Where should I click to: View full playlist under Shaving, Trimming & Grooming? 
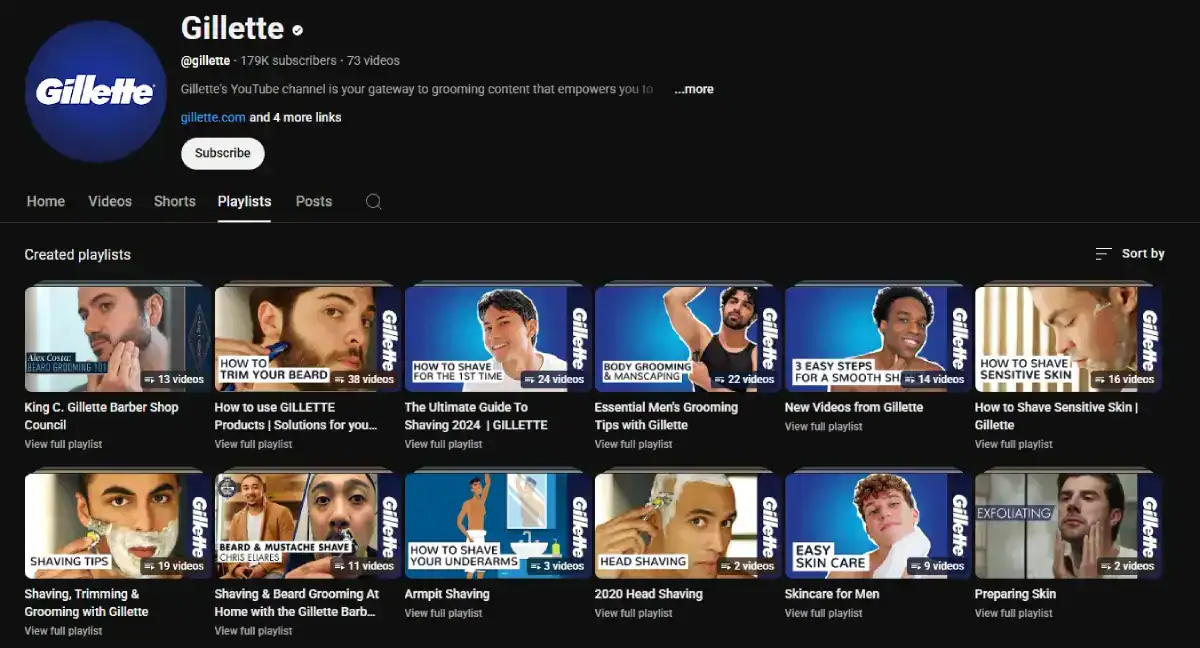pyautogui.click(x=64, y=631)
